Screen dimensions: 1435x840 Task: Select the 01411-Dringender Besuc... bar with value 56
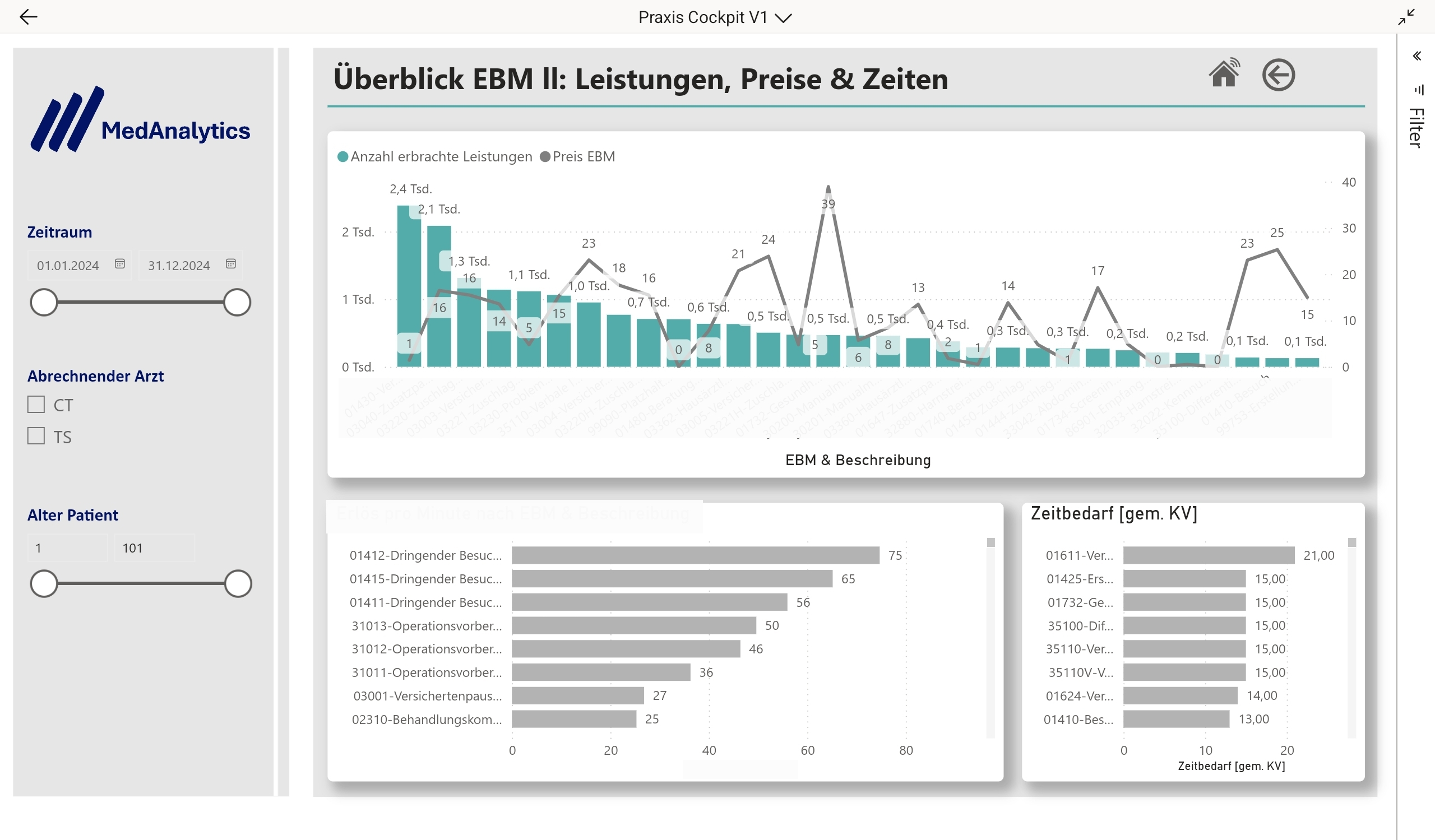[x=649, y=602]
